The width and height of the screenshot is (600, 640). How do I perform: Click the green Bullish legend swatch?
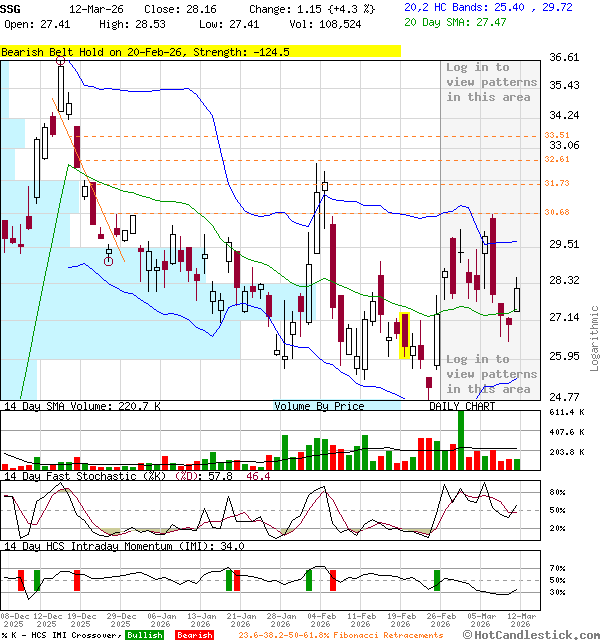pyautogui.click(x=144, y=635)
